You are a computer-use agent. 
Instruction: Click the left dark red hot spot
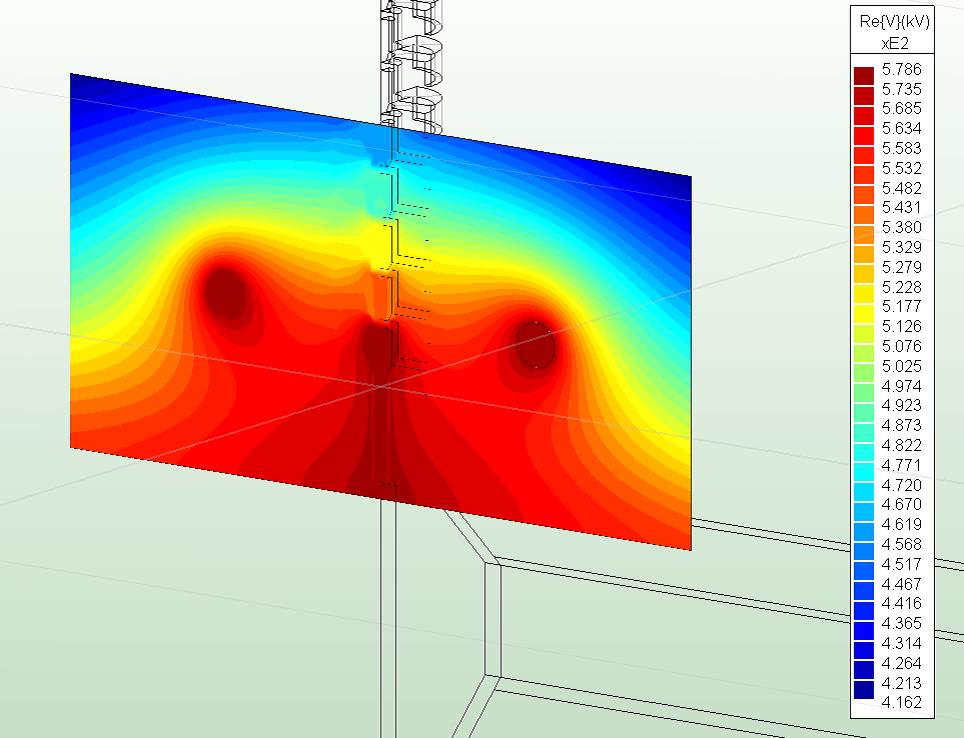227,292
